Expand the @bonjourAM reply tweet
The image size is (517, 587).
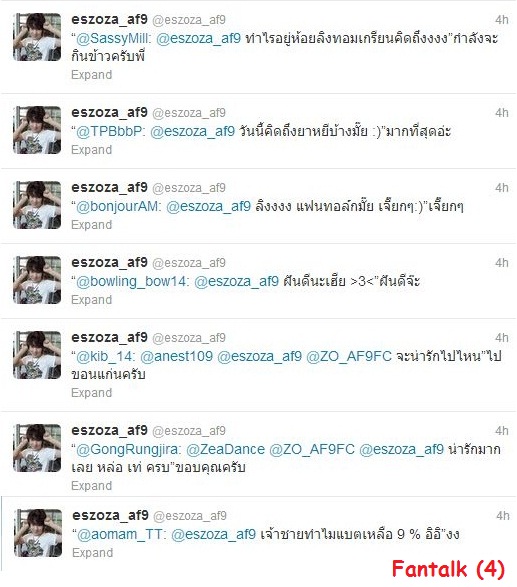point(92,225)
